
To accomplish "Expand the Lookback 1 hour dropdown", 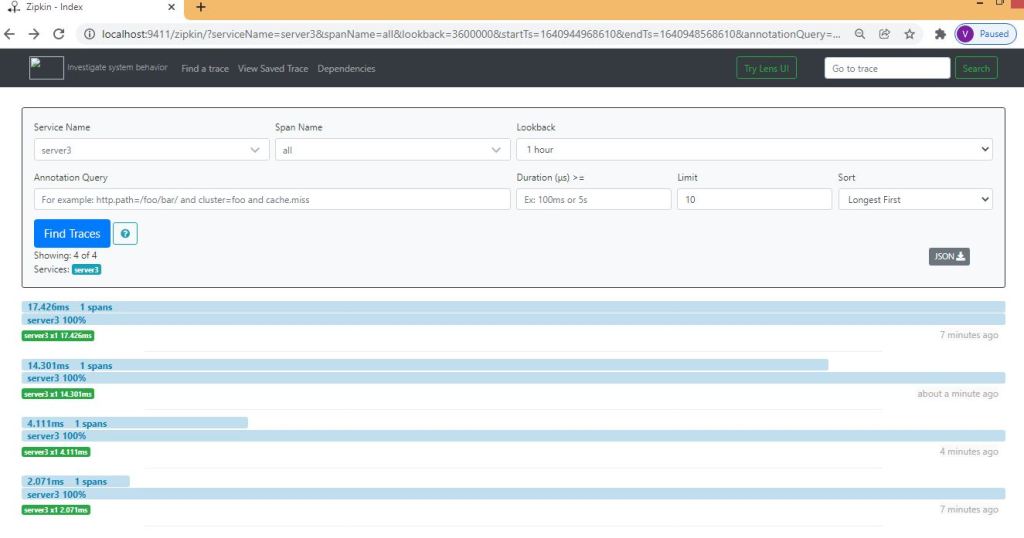I will pyautogui.click(x=754, y=150).
